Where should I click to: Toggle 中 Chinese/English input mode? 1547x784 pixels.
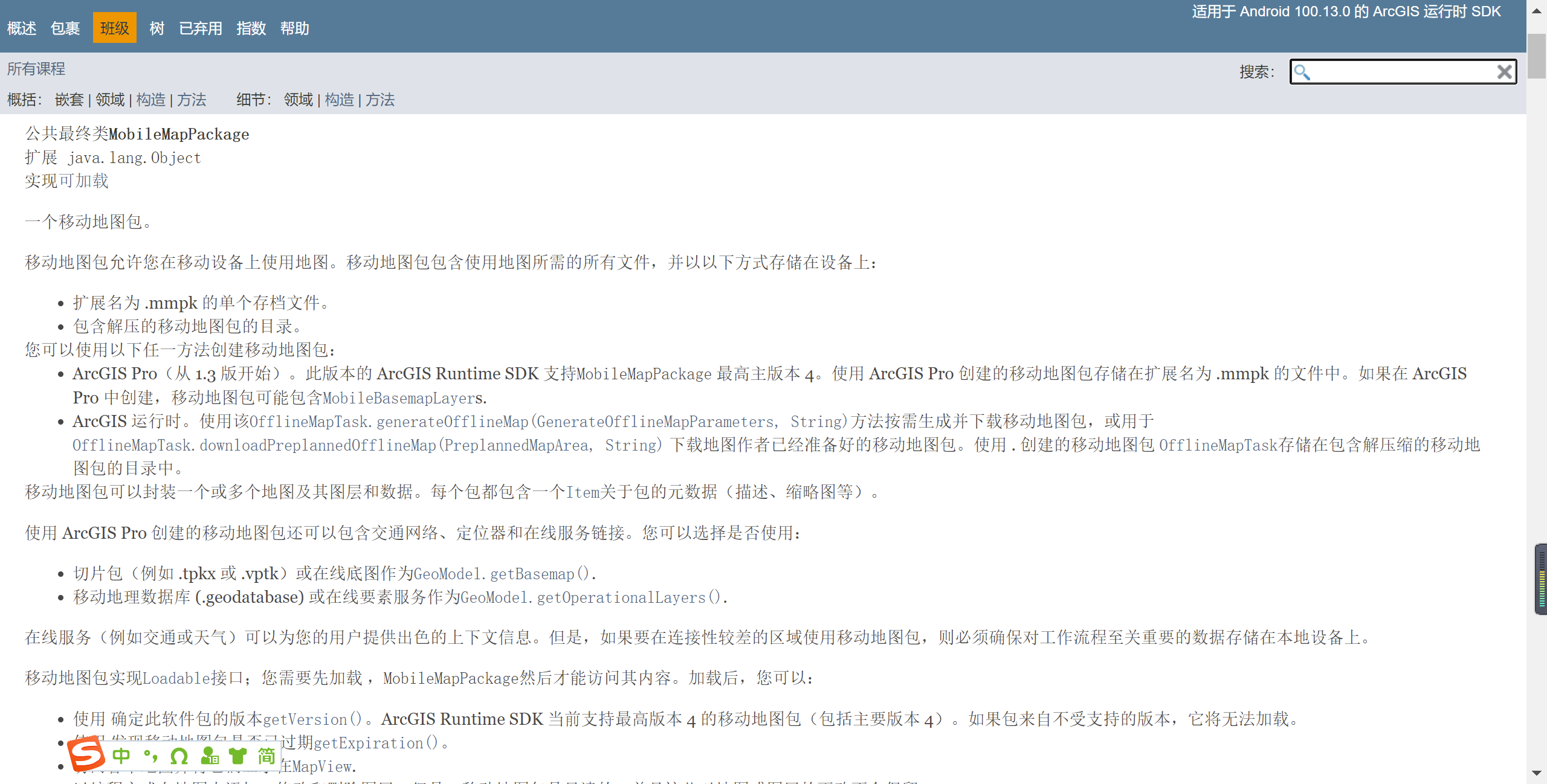click(x=121, y=756)
